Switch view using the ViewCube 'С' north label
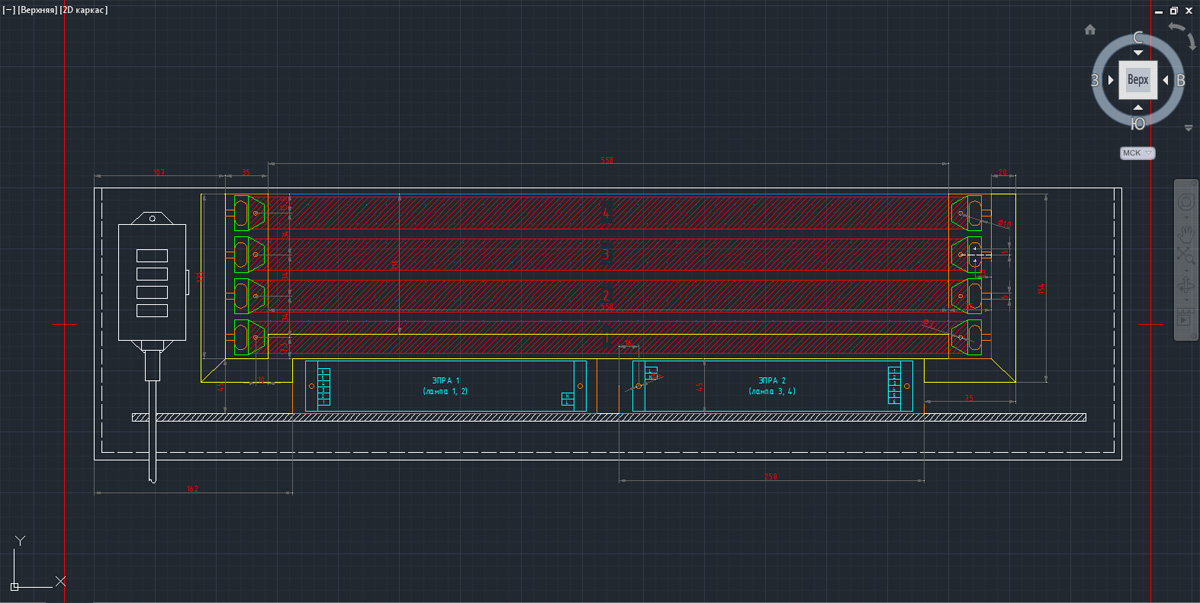The width and height of the screenshot is (1200, 603). [1138, 38]
